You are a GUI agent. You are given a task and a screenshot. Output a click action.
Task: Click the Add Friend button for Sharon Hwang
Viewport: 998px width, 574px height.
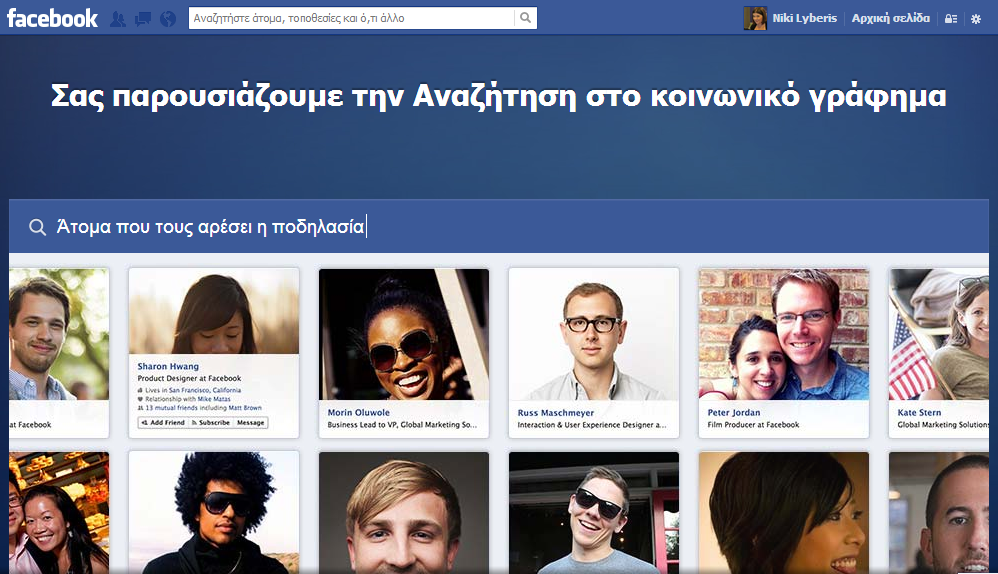pyautogui.click(x=163, y=423)
